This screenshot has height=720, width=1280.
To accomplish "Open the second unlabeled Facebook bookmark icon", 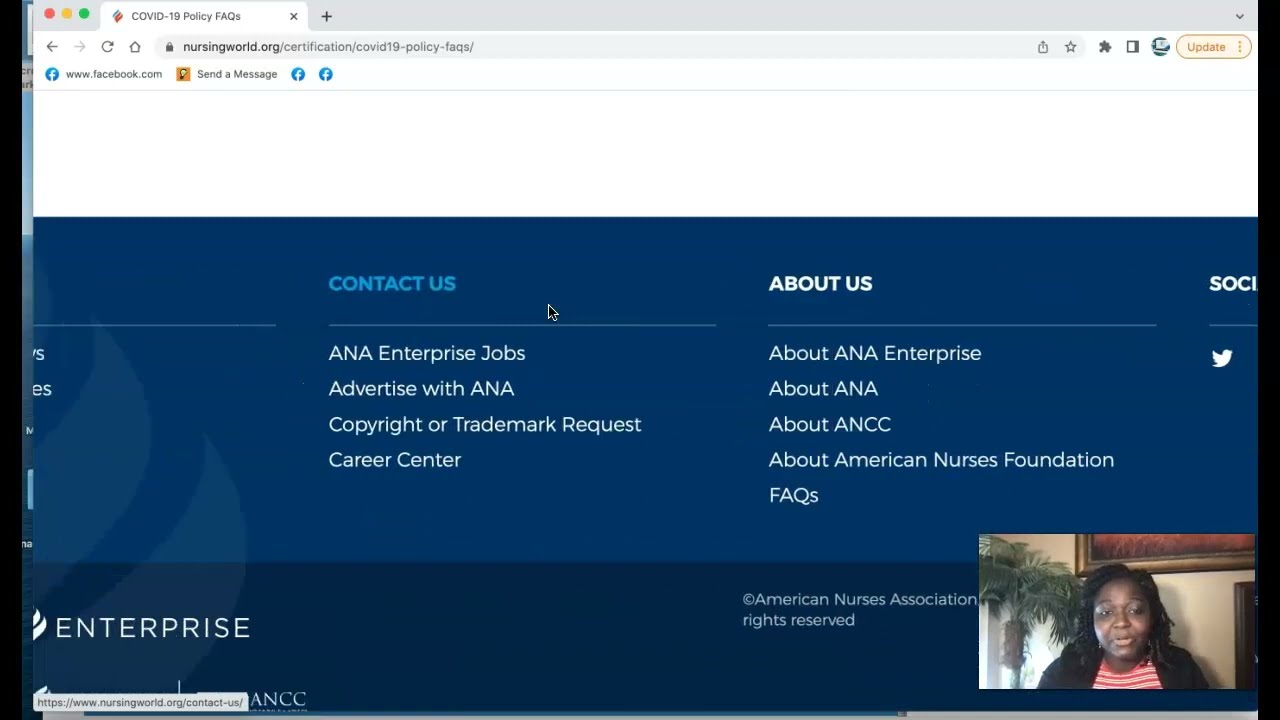I will coord(326,74).
